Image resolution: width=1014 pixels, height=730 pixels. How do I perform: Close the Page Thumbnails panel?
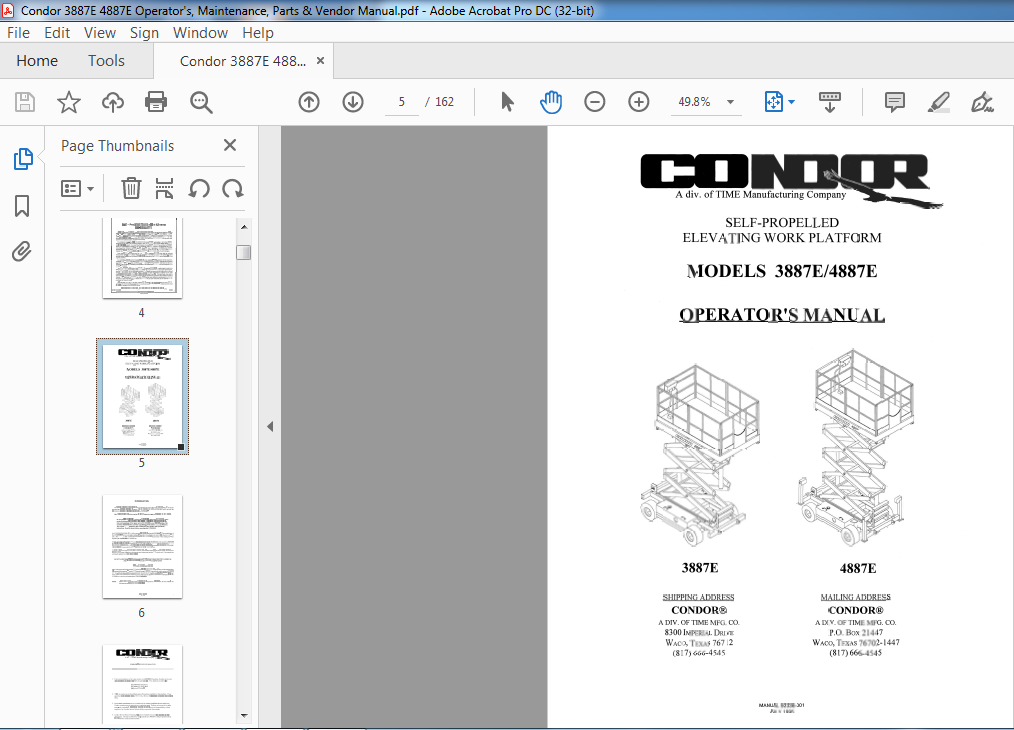pos(230,145)
